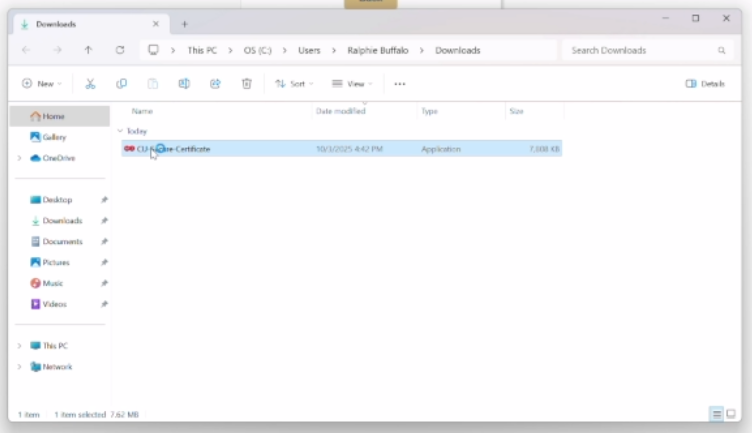Expand the This PC tree node
Screen dimensions: 752x433
19,346
